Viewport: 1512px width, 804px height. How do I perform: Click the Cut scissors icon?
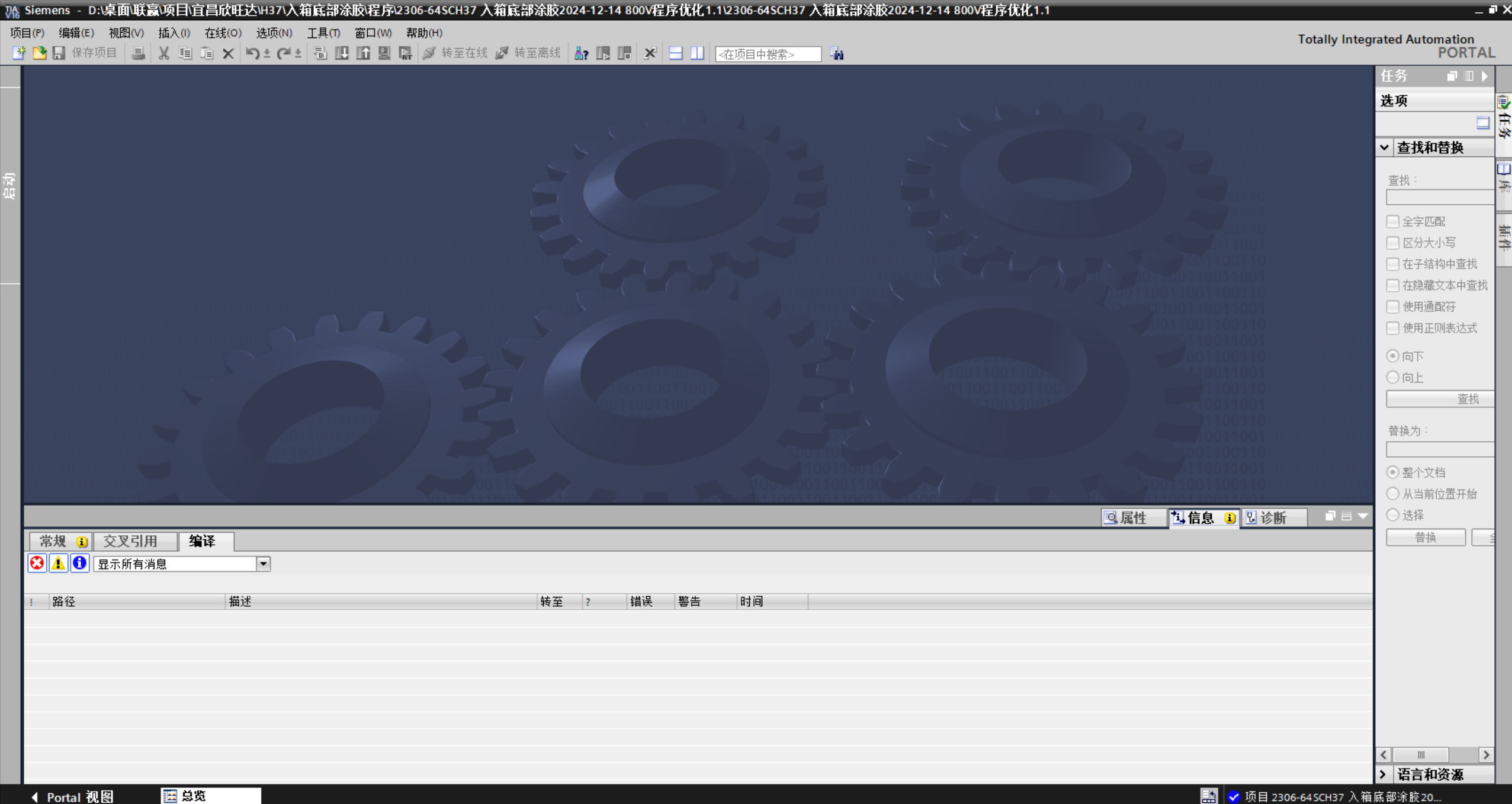pos(164,53)
